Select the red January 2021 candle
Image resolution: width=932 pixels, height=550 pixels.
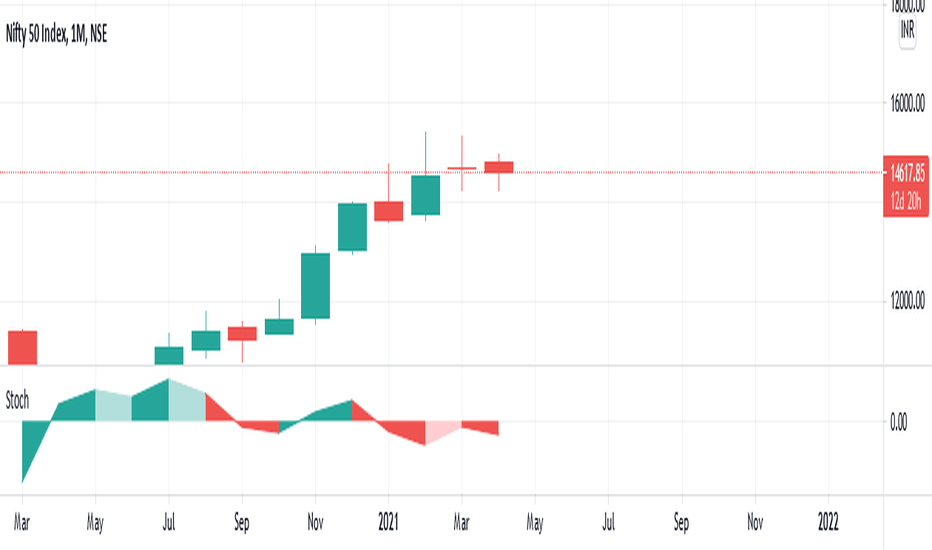(389, 210)
